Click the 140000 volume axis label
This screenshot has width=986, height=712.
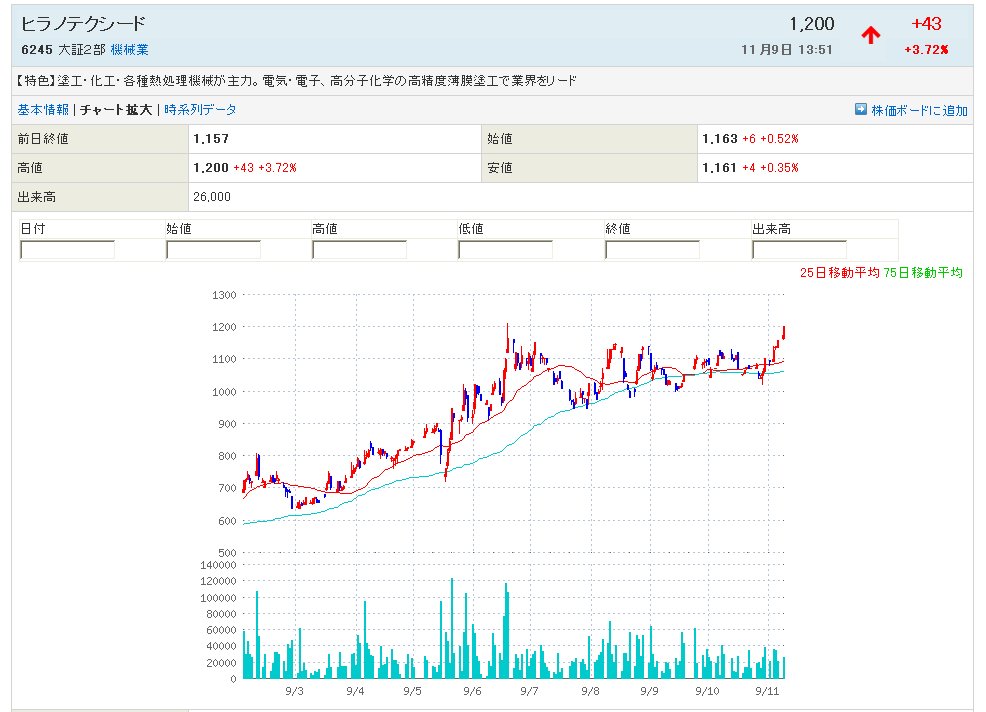click(x=218, y=565)
